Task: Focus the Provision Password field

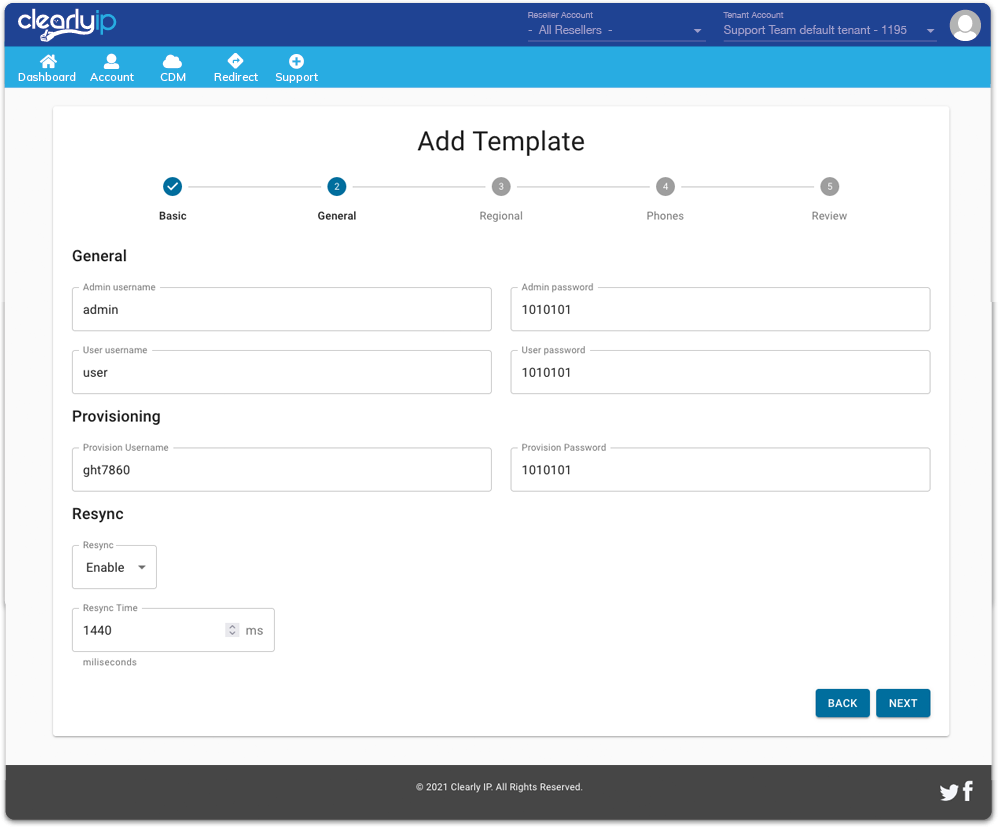Action: 720,470
